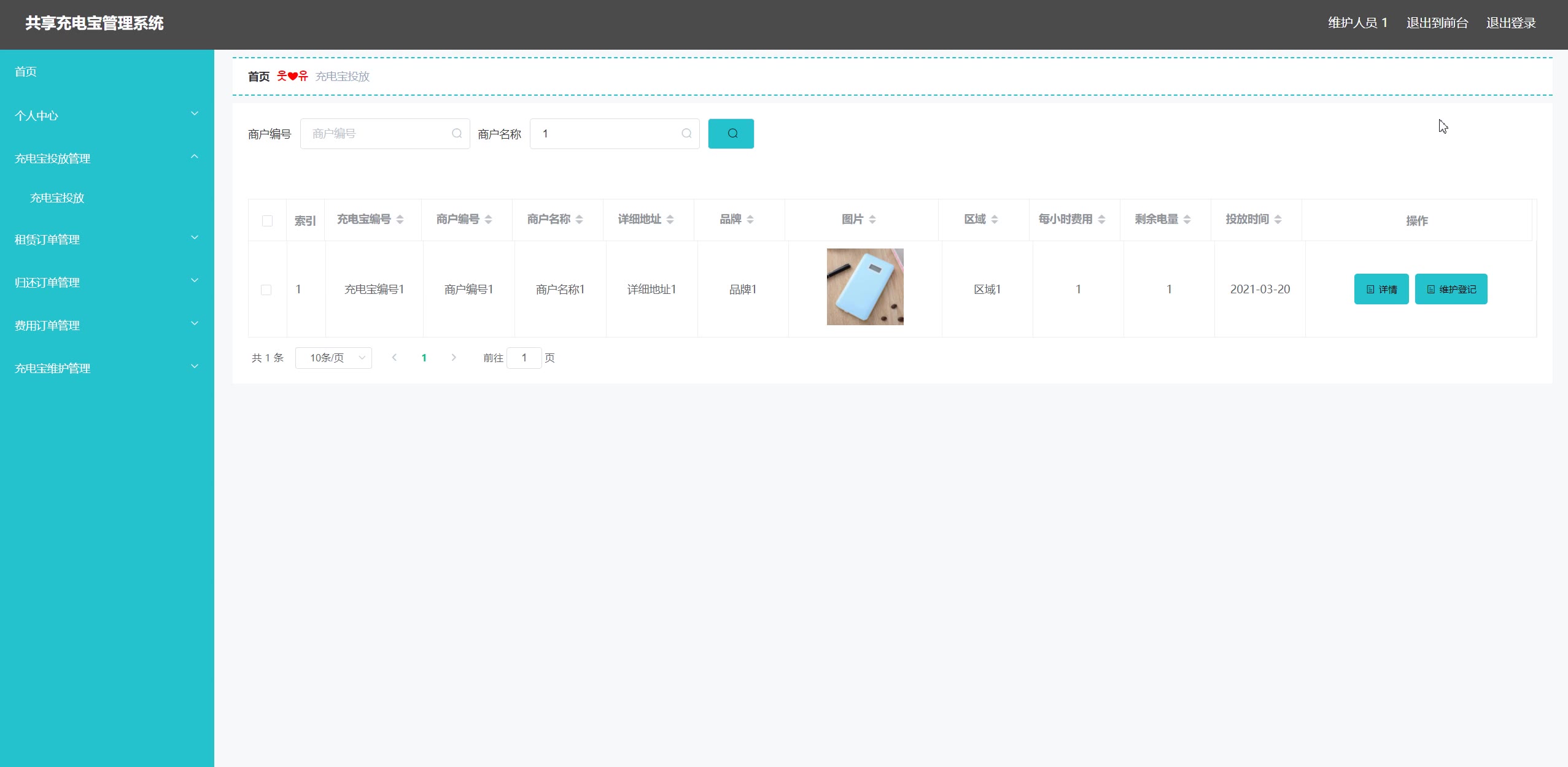Screen dimensions: 1568x767
Task: Click 退出到前台 link
Action: pyautogui.click(x=1437, y=23)
